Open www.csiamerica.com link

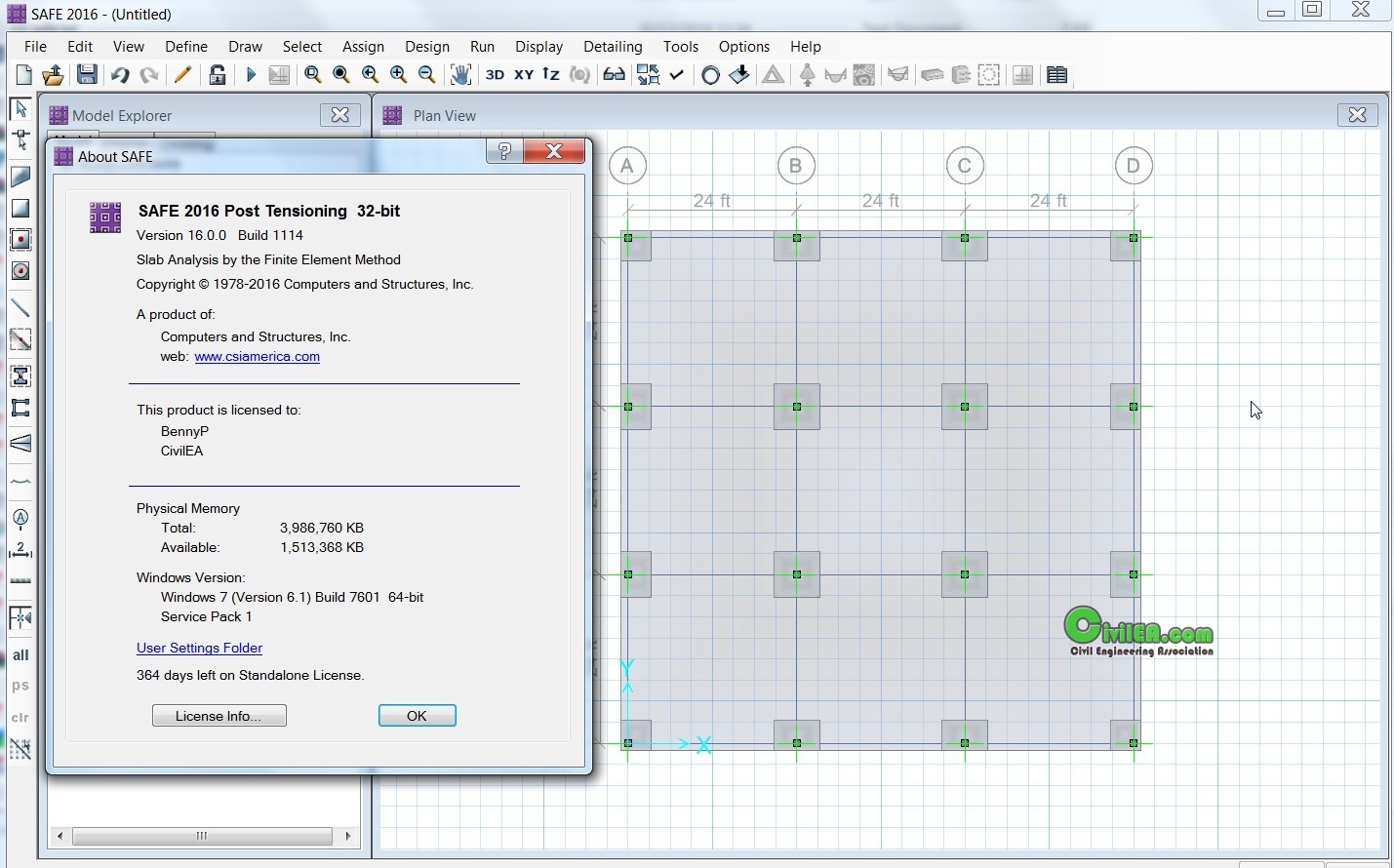click(x=258, y=356)
